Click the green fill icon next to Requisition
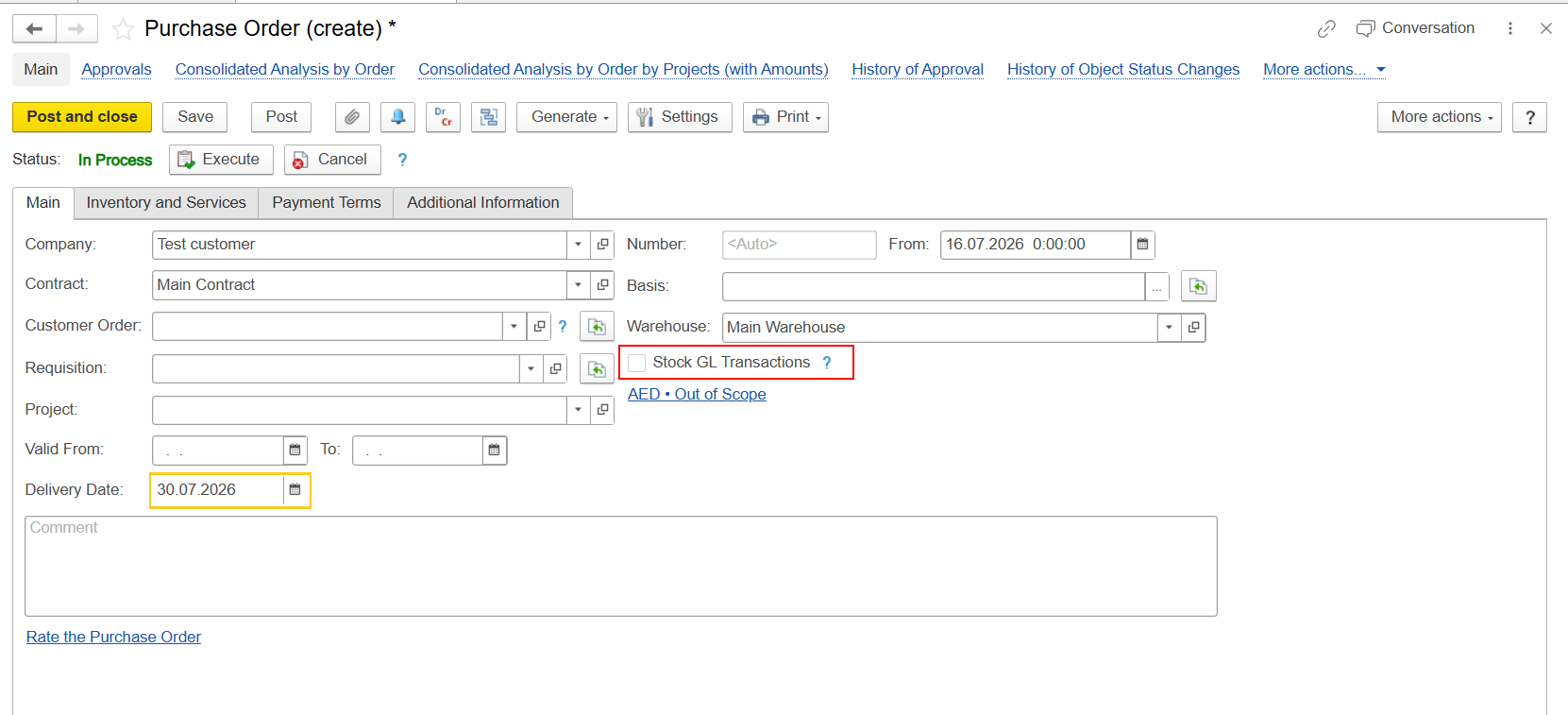The width and height of the screenshot is (1568, 715). (597, 368)
